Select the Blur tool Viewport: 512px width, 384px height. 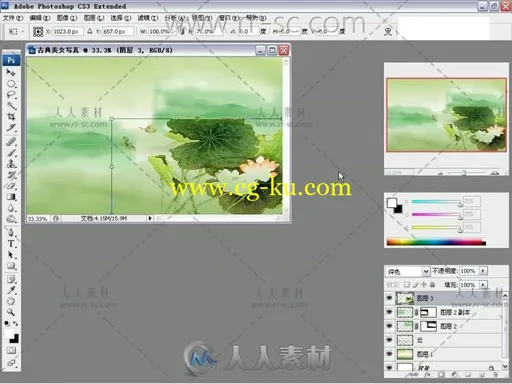[x=11, y=208]
